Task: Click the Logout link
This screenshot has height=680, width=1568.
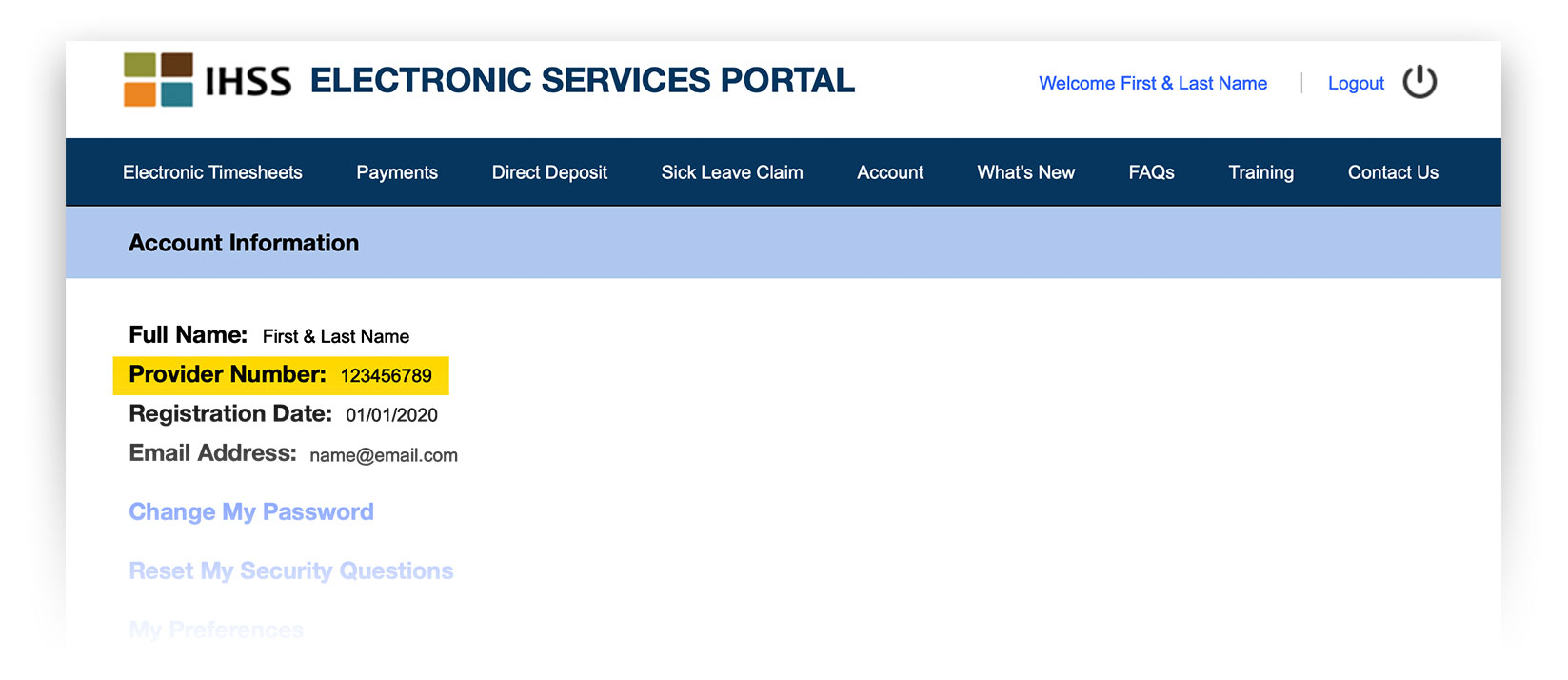Action: pos(1356,84)
